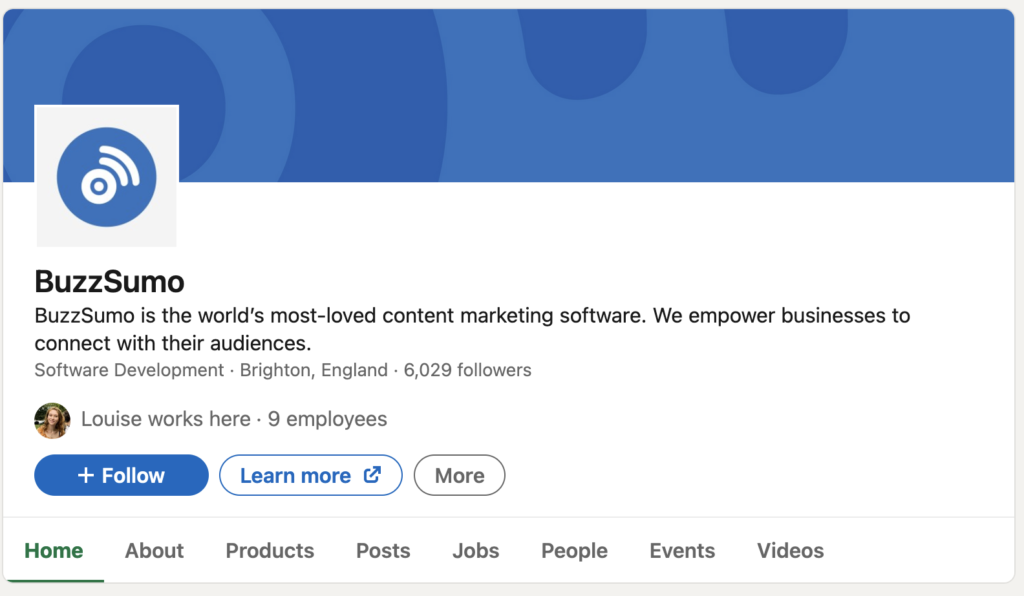
Task: Open Louise's profile photo avatar
Action: [x=52, y=420]
